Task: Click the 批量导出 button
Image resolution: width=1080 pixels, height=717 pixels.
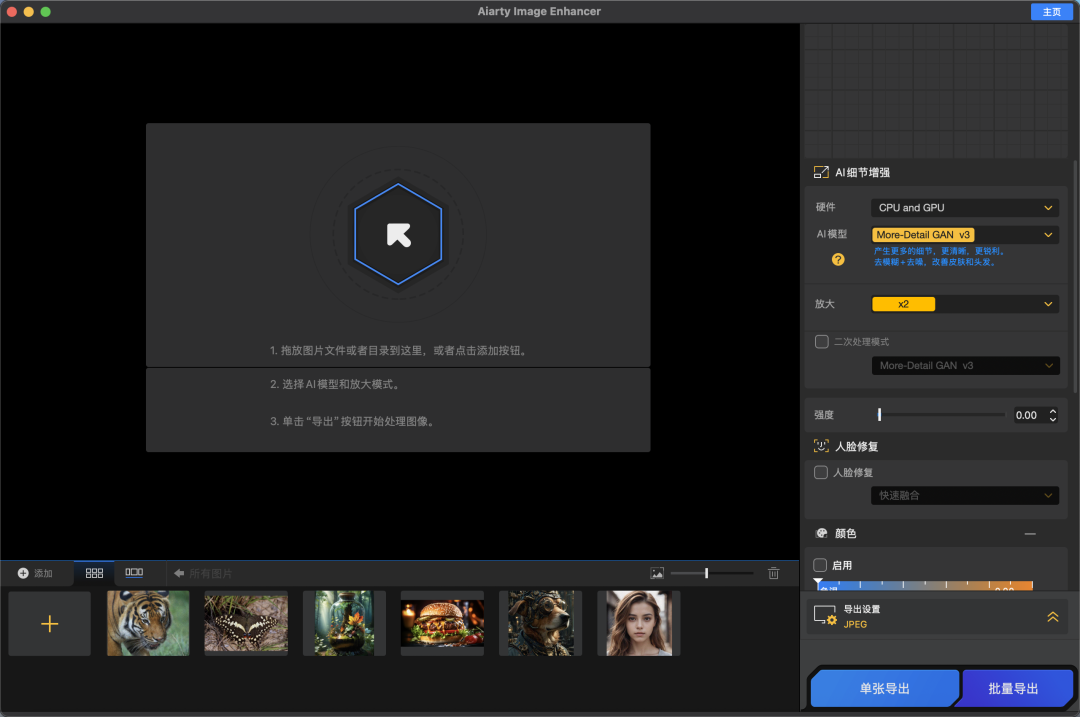Action: tap(1013, 689)
